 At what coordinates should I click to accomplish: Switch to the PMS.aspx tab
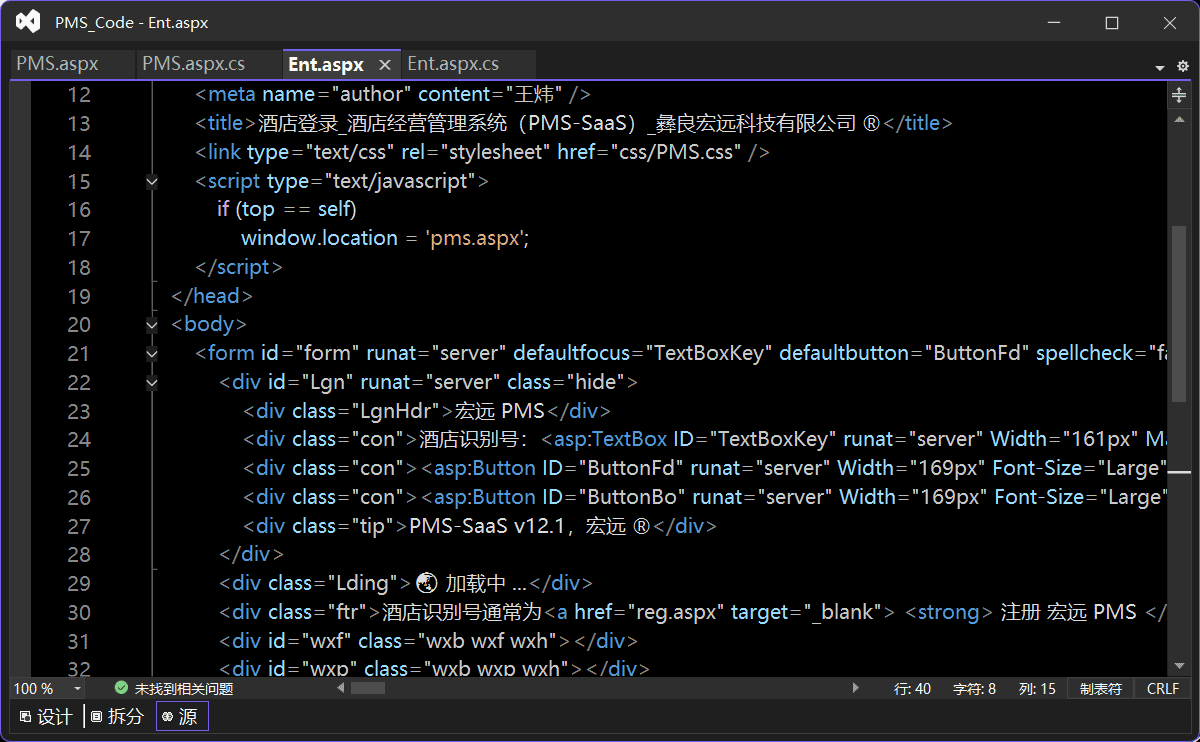[58, 64]
